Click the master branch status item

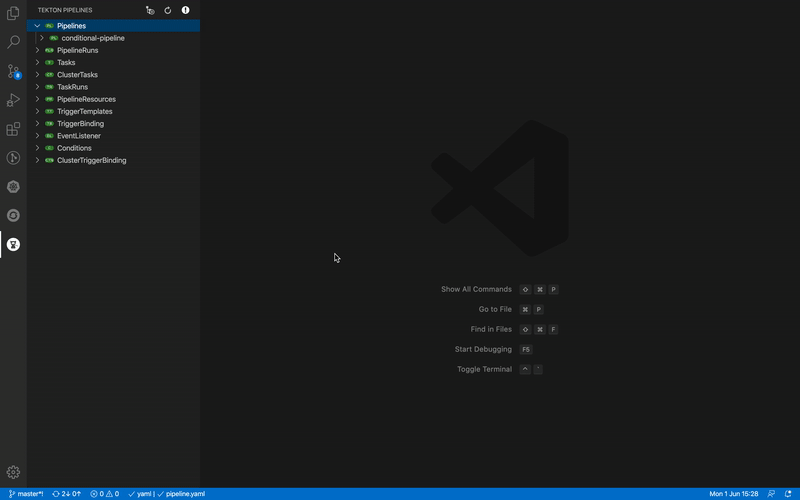tap(26, 494)
